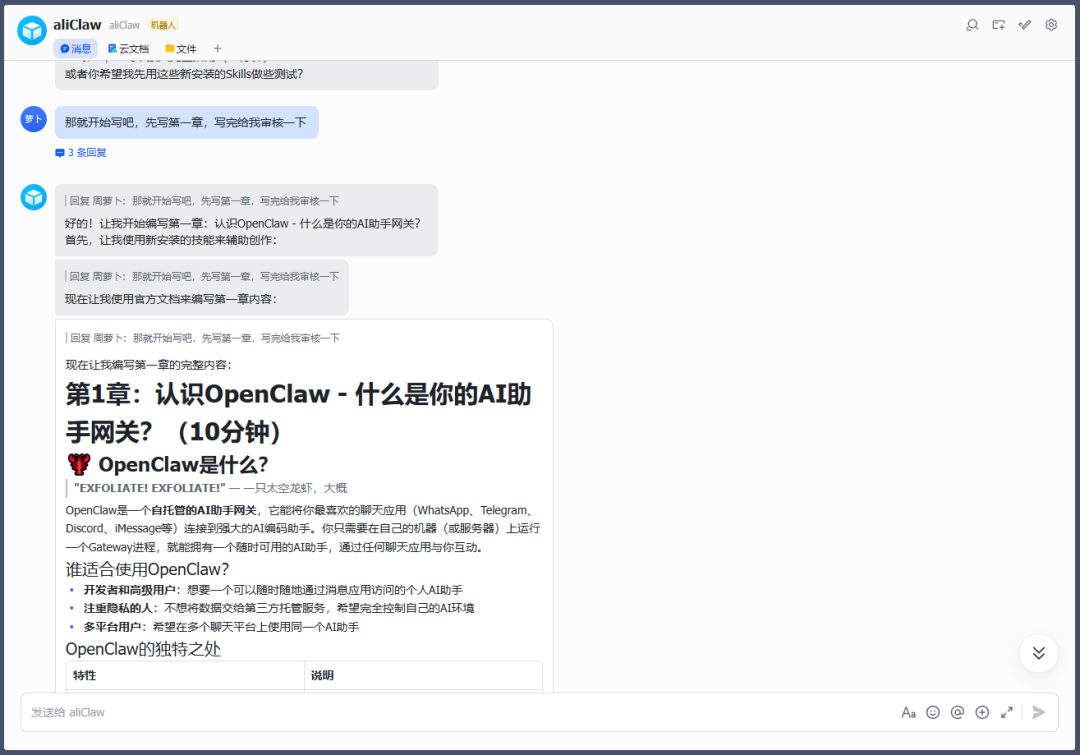
Task: Click the add-to-group chat icon in header
Action: (x=998, y=25)
